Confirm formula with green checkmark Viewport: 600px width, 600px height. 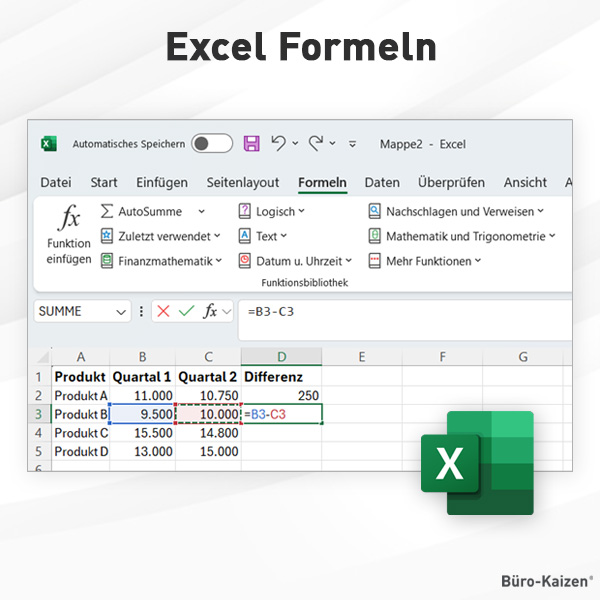click(186, 311)
